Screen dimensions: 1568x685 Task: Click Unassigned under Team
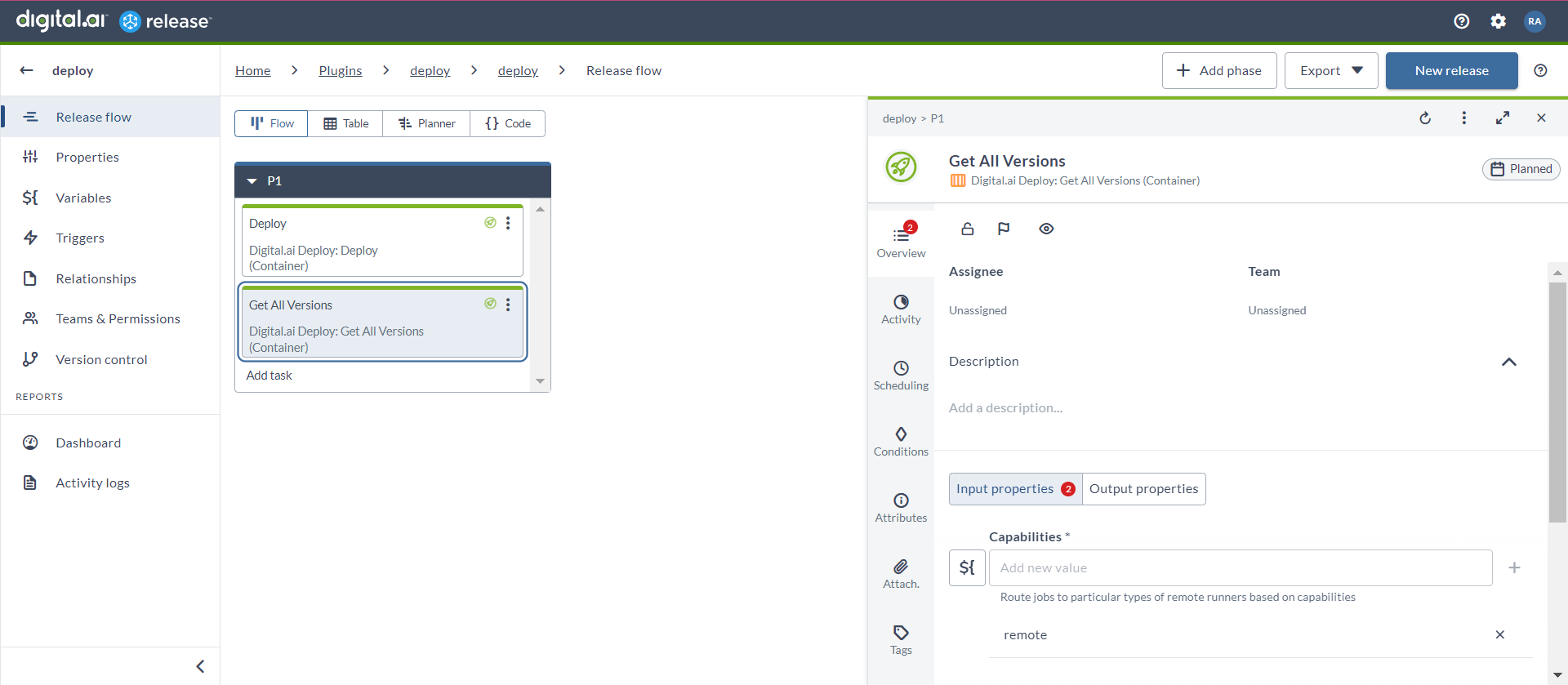(1277, 310)
